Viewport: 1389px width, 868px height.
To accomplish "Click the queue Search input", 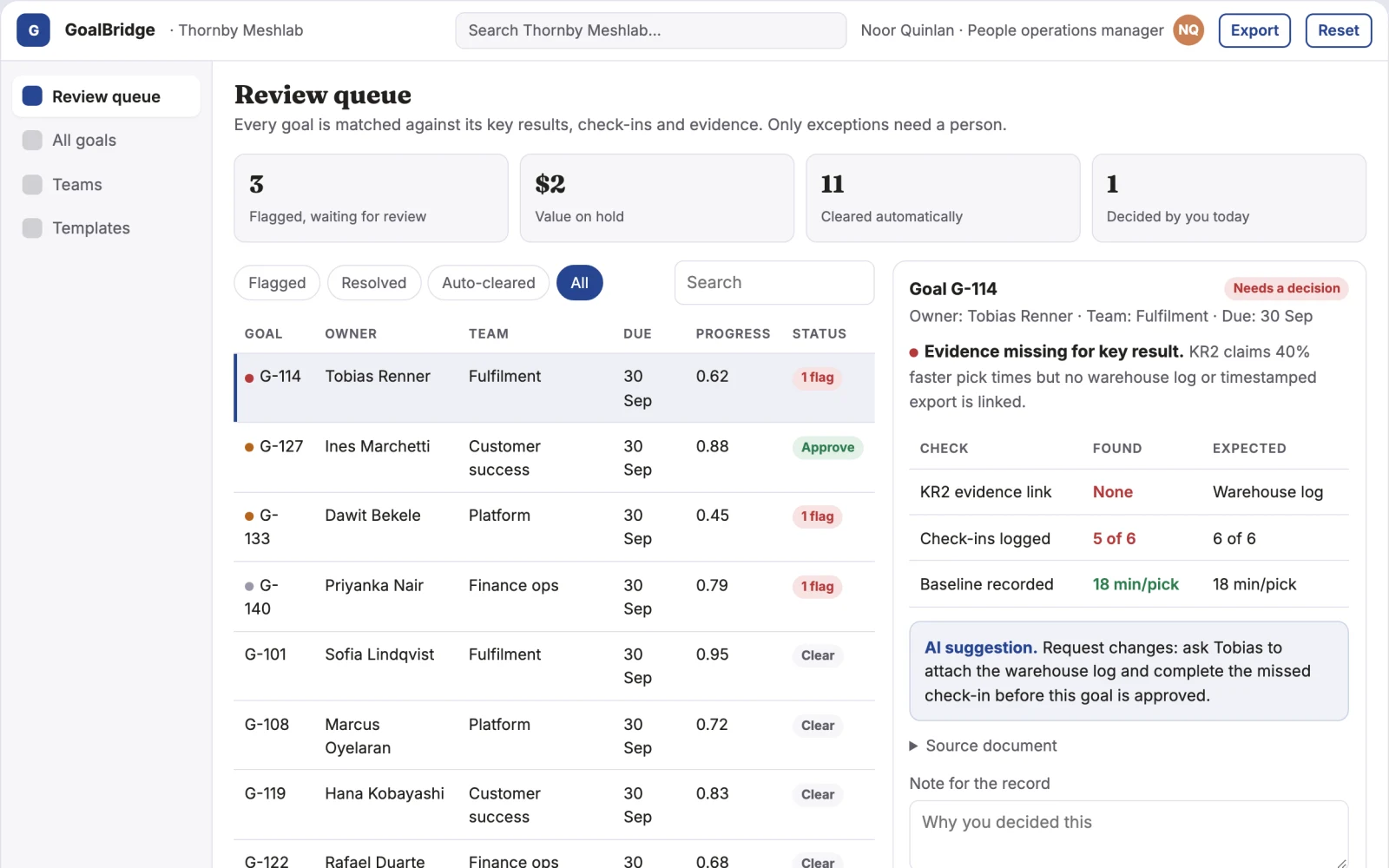I will [774, 283].
